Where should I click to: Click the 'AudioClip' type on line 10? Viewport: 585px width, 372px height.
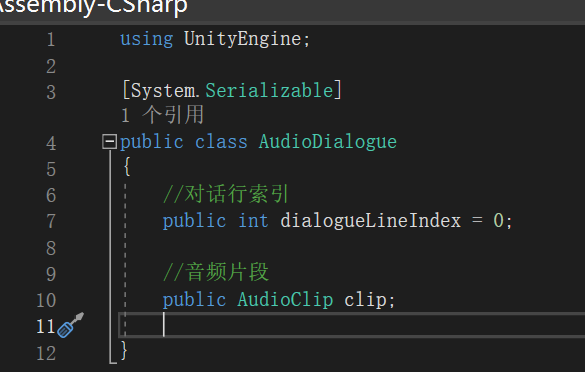click(x=285, y=300)
